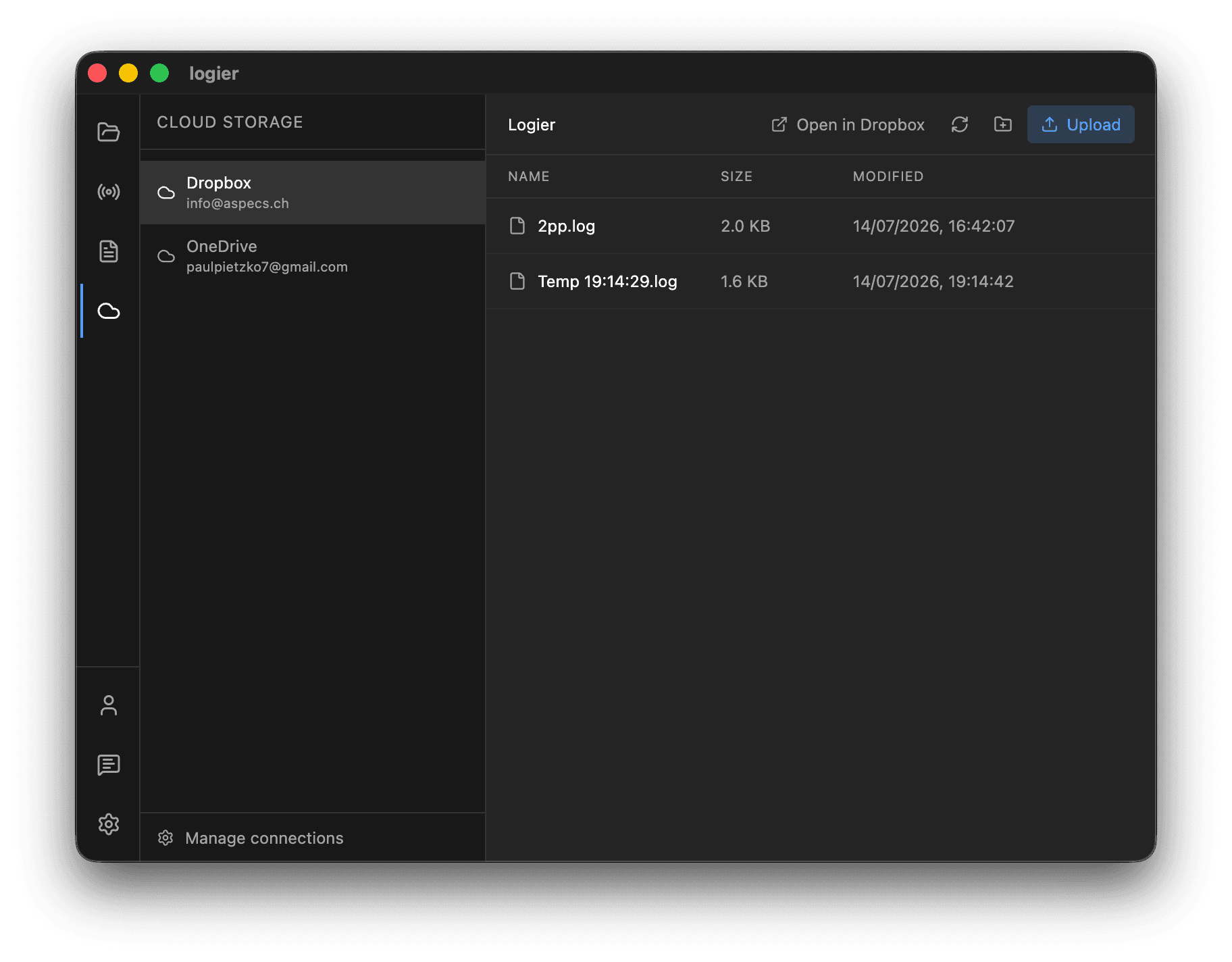Maximize the window with the green button
1232x962 pixels.
pyautogui.click(x=159, y=73)
